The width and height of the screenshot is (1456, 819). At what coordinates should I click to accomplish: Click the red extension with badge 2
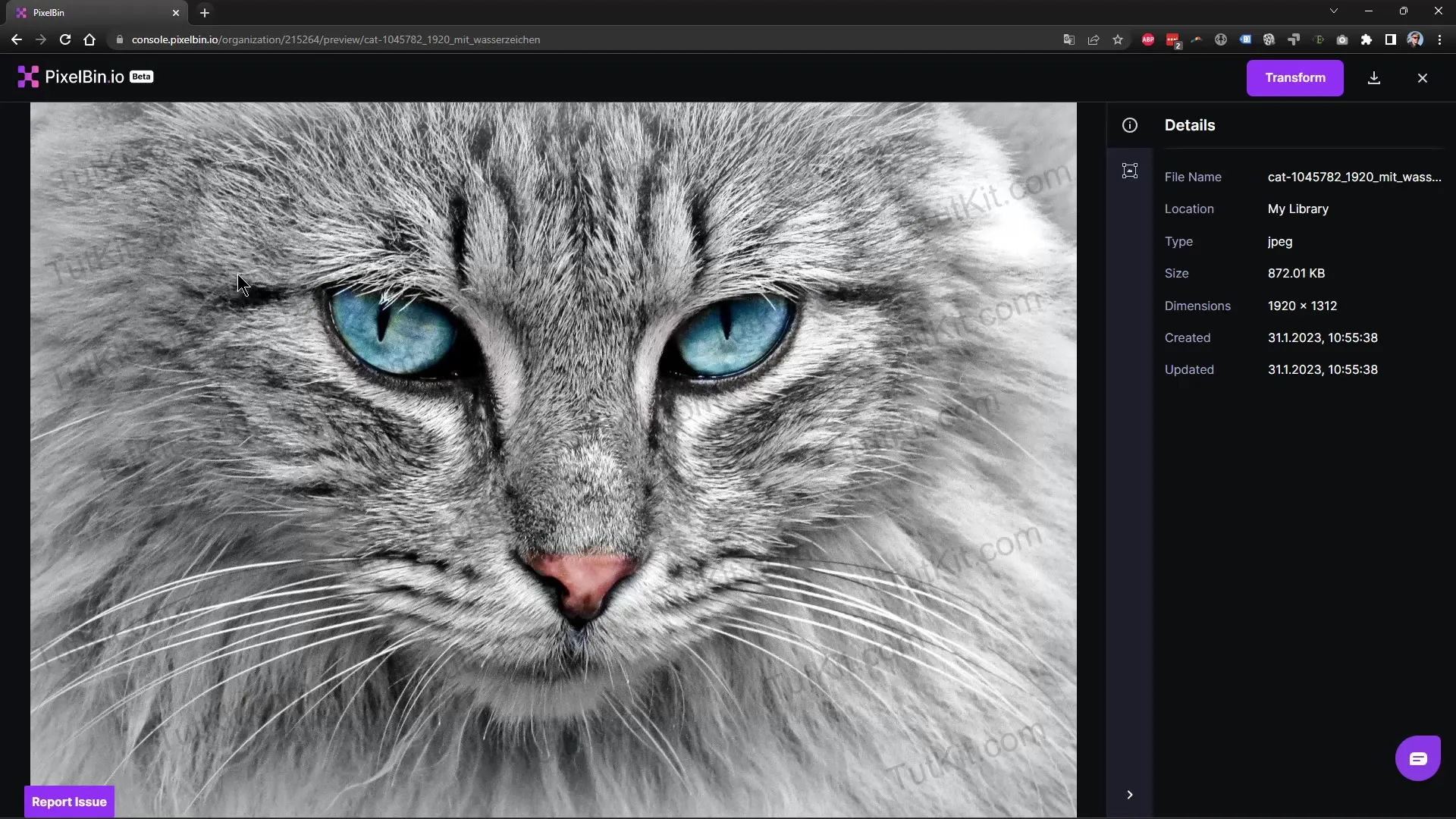[x=1173, y=40]
